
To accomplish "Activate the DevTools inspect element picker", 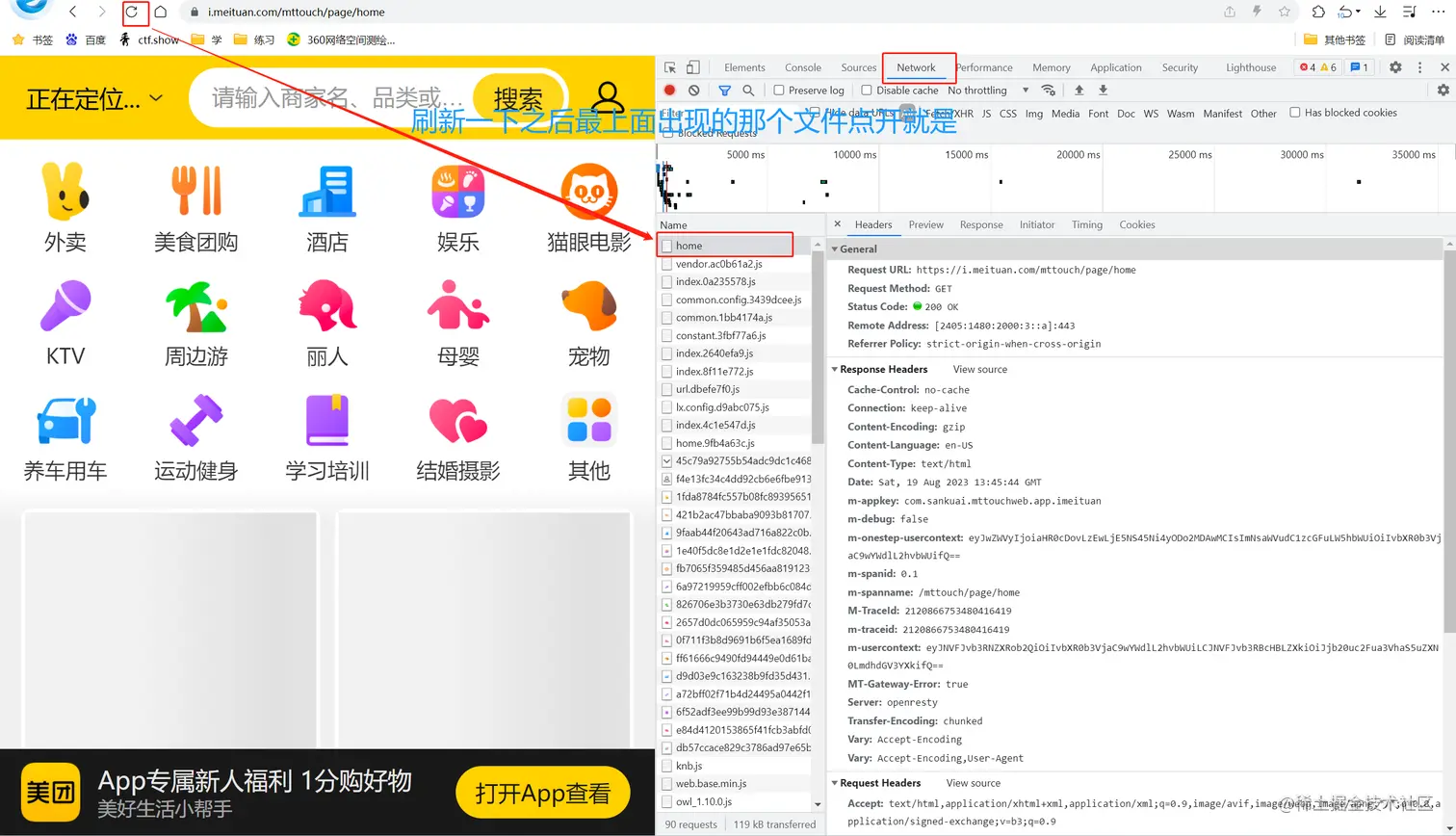I will click(x=670, y=67).
